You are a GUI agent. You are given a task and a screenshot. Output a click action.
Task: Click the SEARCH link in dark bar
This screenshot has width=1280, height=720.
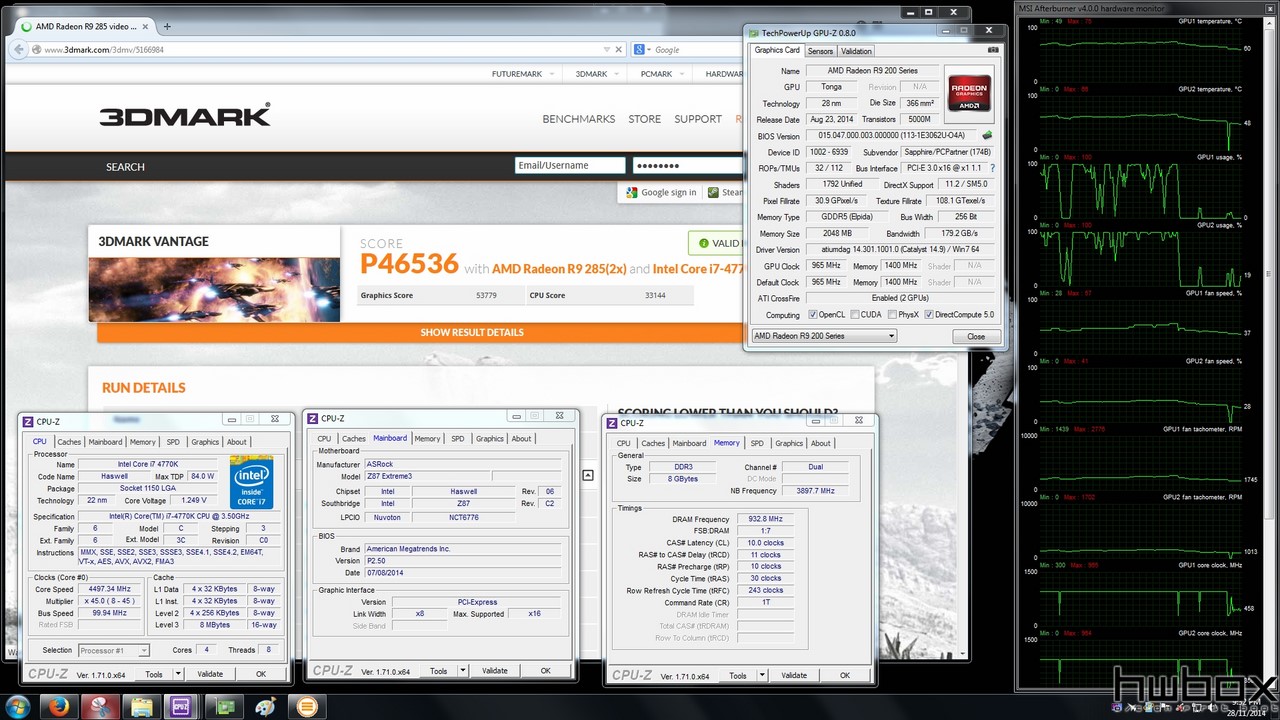[x=125, y=167]
